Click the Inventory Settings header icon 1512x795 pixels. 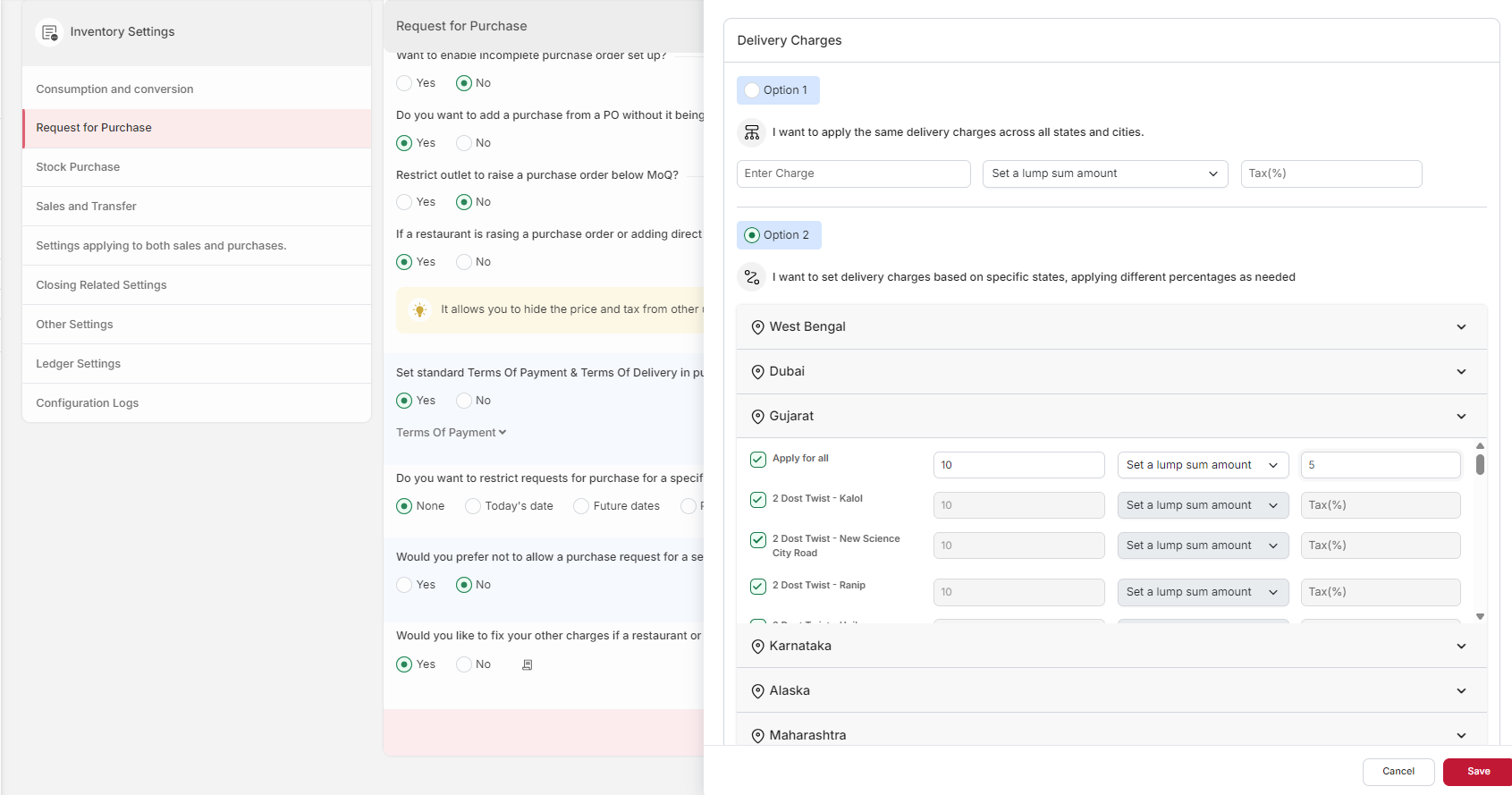(x=49, y=32)
